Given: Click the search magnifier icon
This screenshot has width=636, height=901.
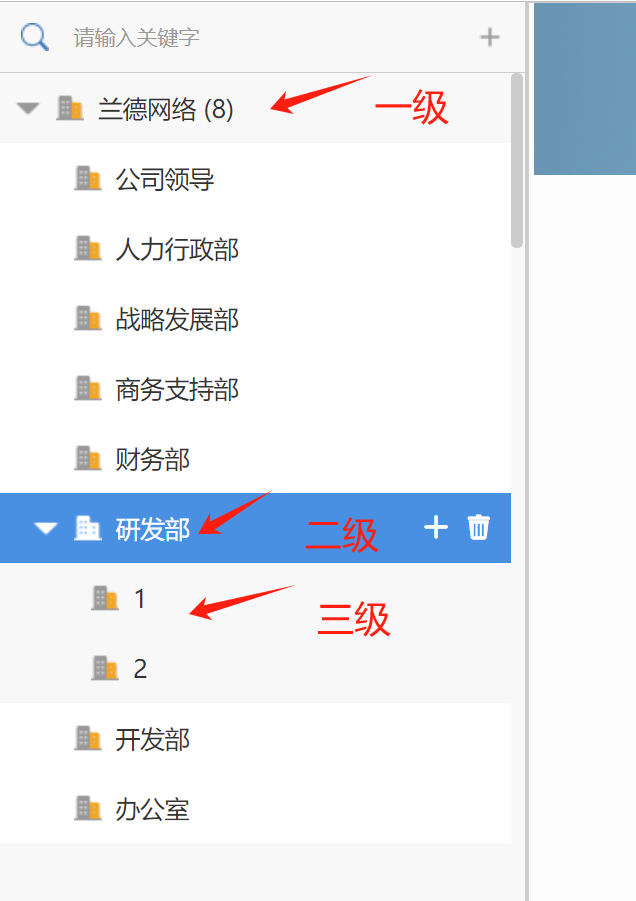Looking at the screenshot, I should (x=34, y=37).
